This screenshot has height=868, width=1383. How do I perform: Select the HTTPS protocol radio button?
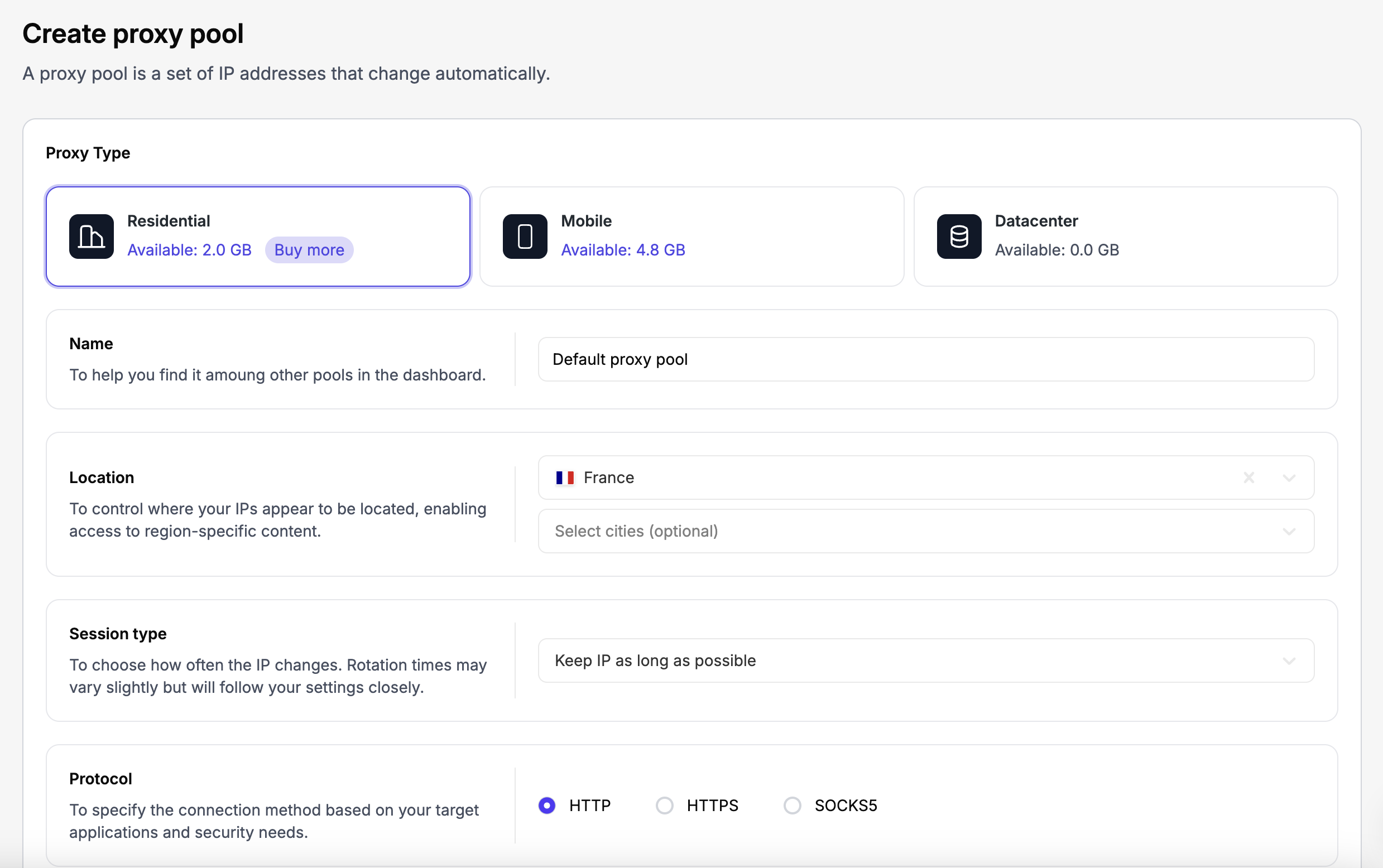point(665,806)
